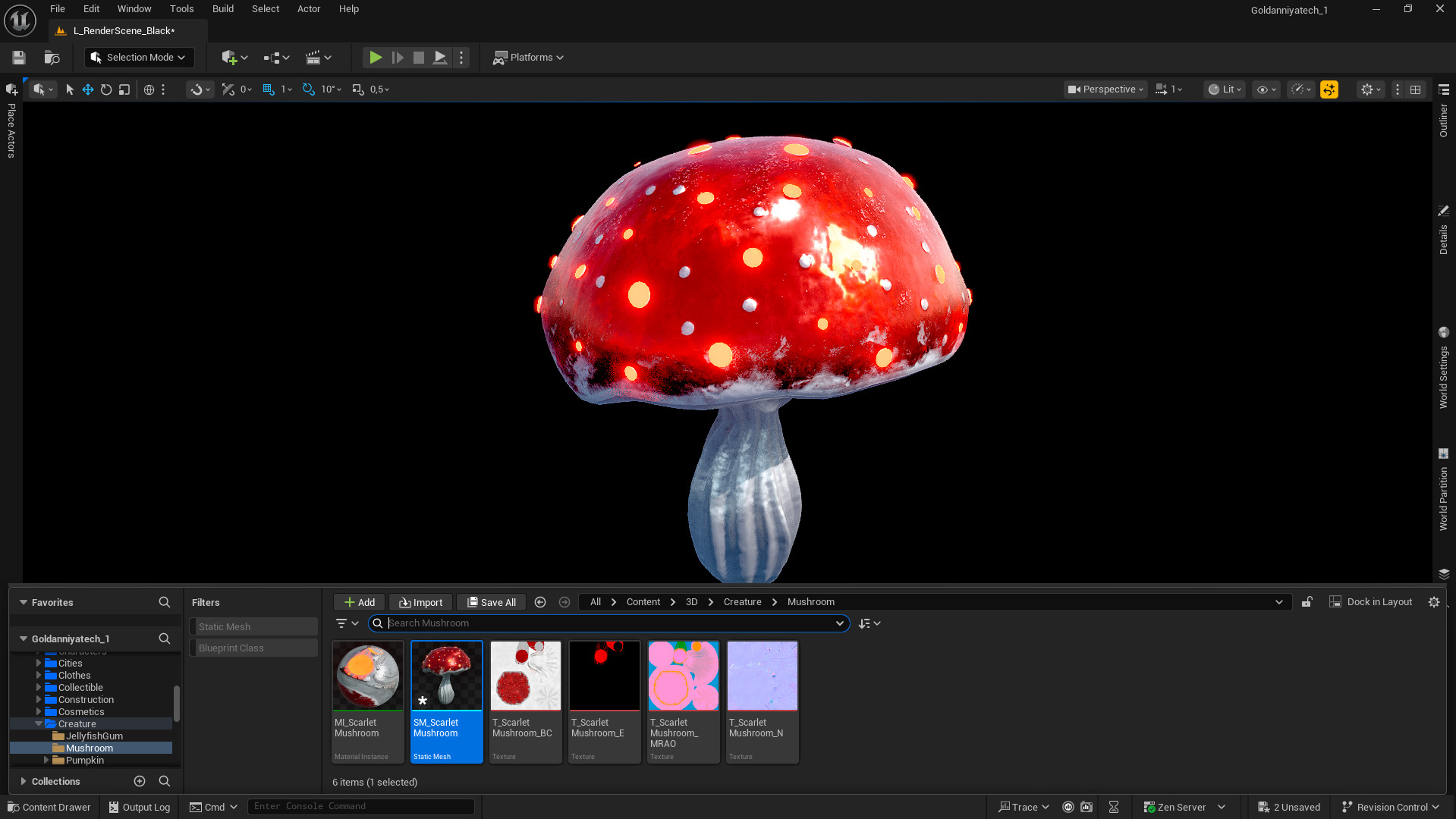Toggle rotation snapping in the viewport toolbar

click(x=307, y=89)
